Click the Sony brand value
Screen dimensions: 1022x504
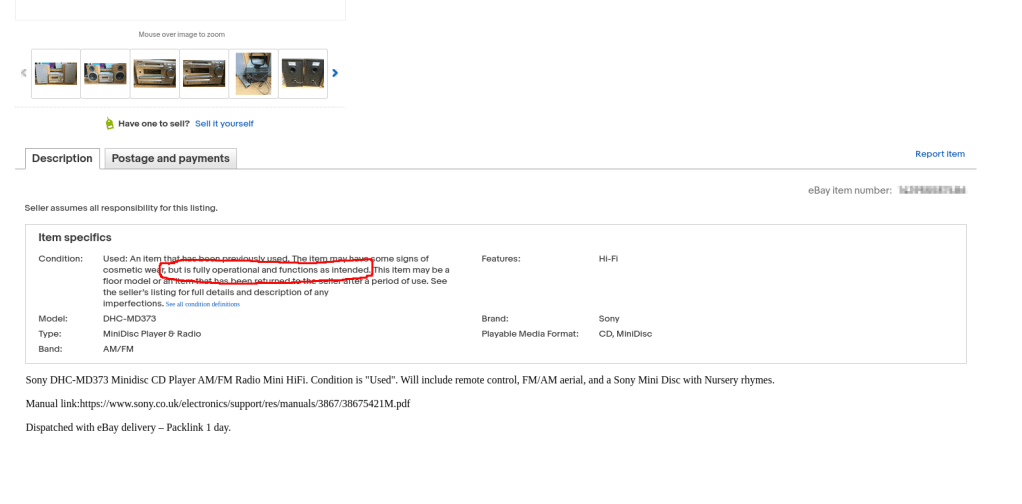tap(609, 319)
